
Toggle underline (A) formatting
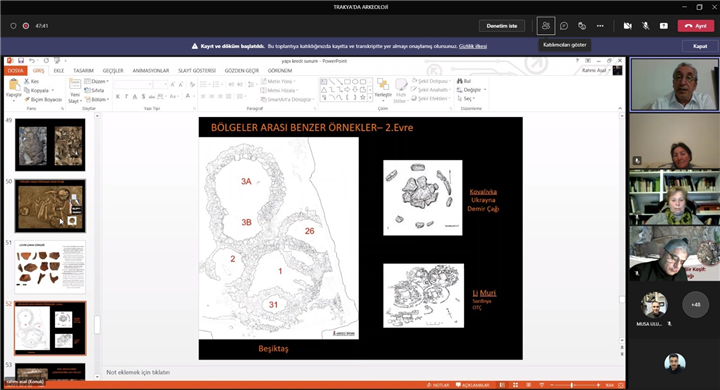click(135, 96)
